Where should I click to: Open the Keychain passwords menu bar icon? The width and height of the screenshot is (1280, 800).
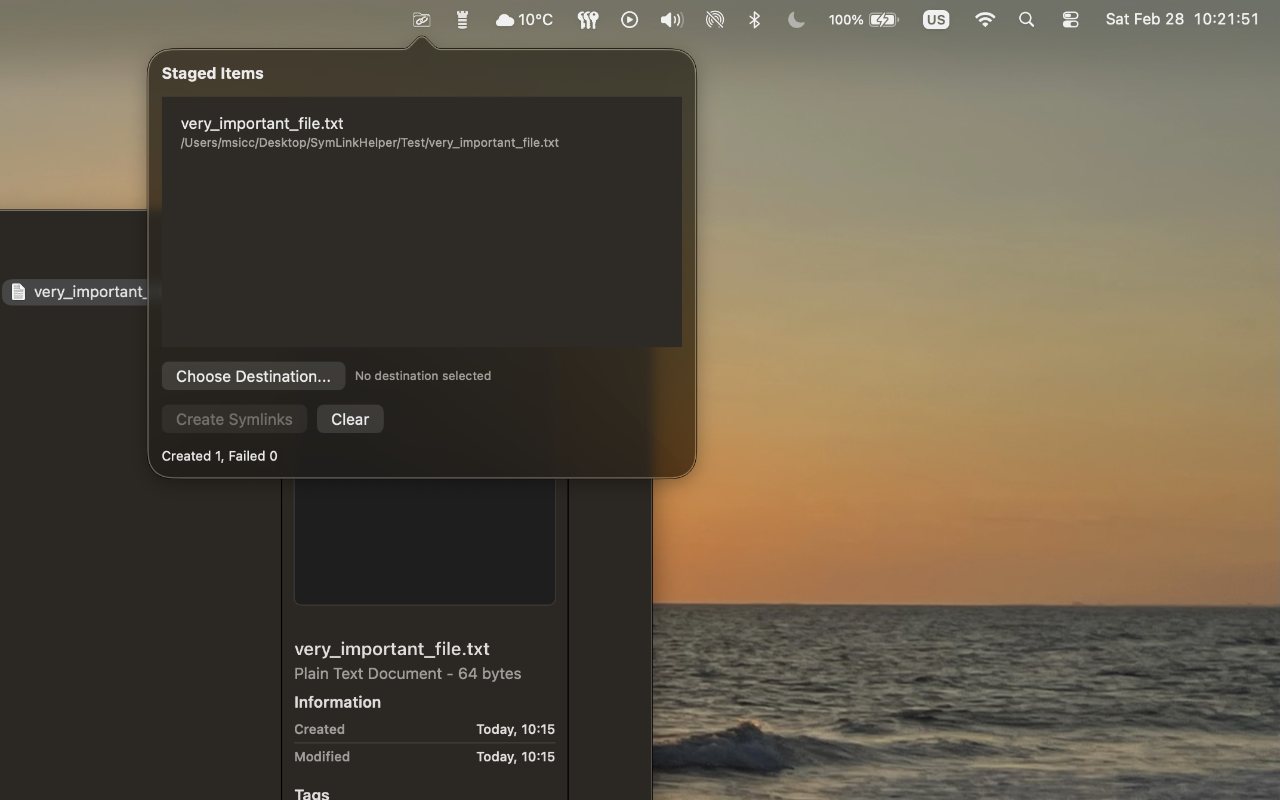click(587, 19)
